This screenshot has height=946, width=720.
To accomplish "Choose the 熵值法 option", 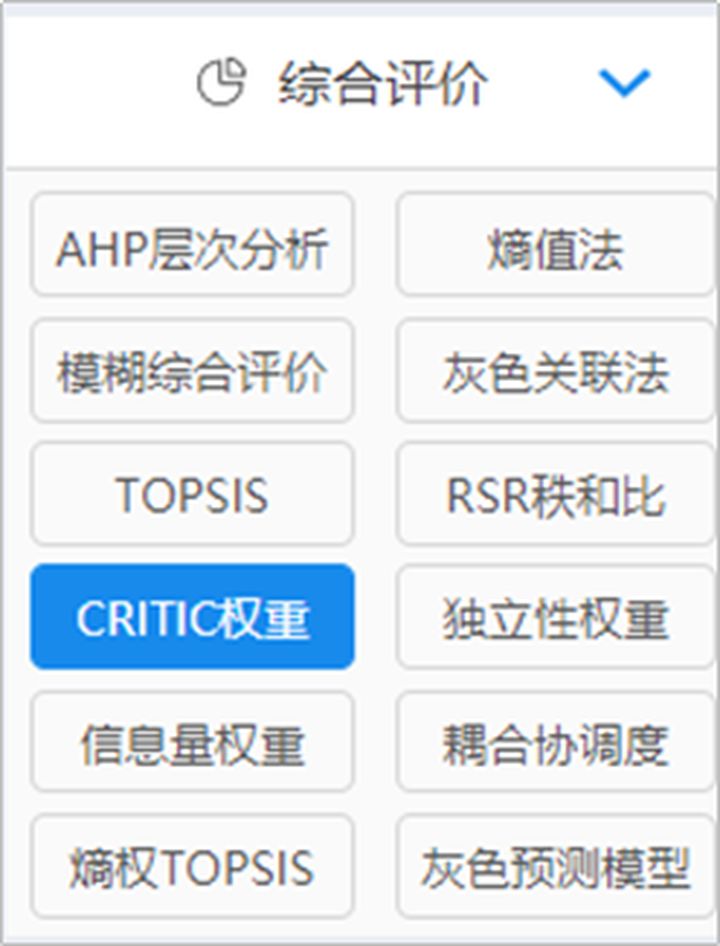I will 556,244.
